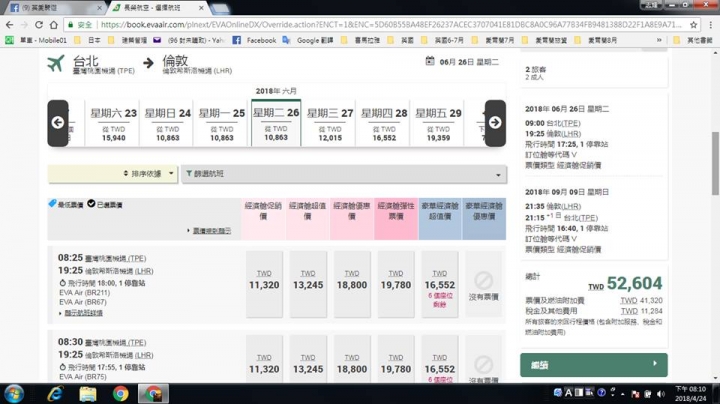Click the green continue button
The image size is (720, 404).
(594, 365)
